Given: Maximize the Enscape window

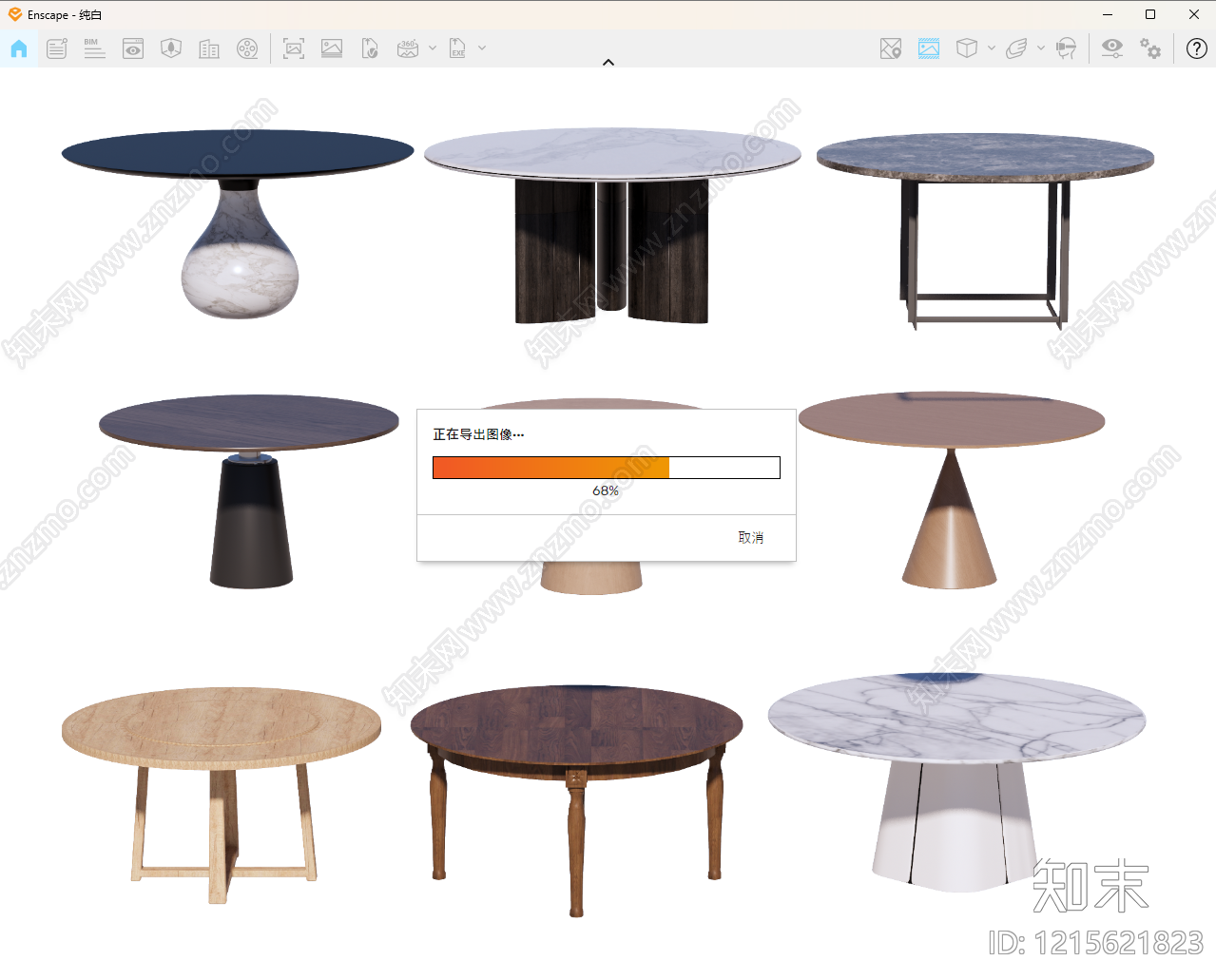Looking at the screenshot, I should pos(1150,14).
